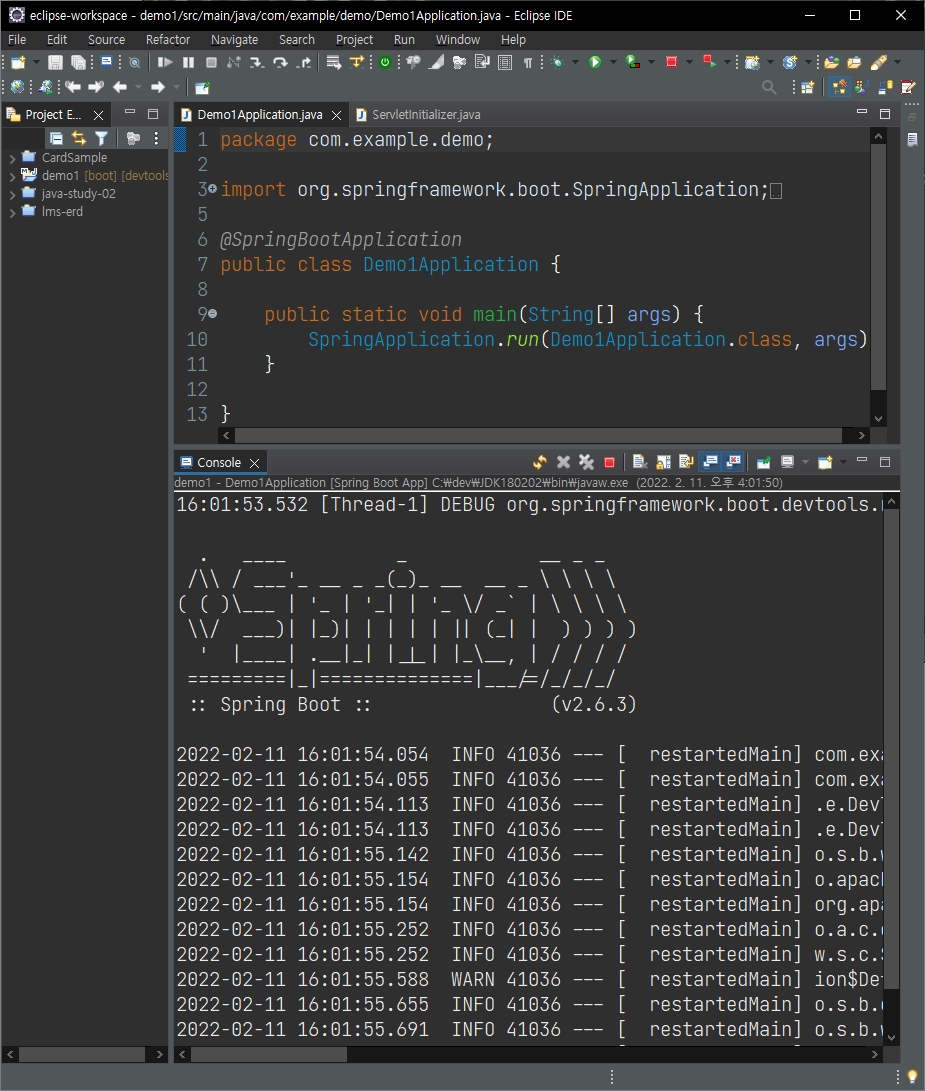
Task: Click the green Run button in the toolbar
Action: [x=595, y=63]
